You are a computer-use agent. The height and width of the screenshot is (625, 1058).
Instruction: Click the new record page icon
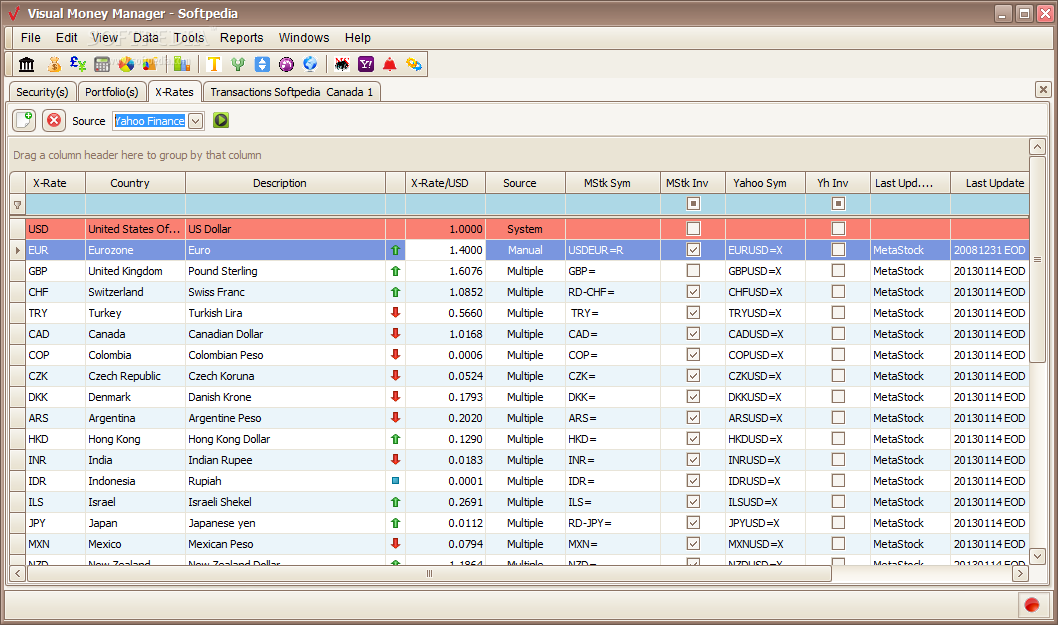click(24, 121)
